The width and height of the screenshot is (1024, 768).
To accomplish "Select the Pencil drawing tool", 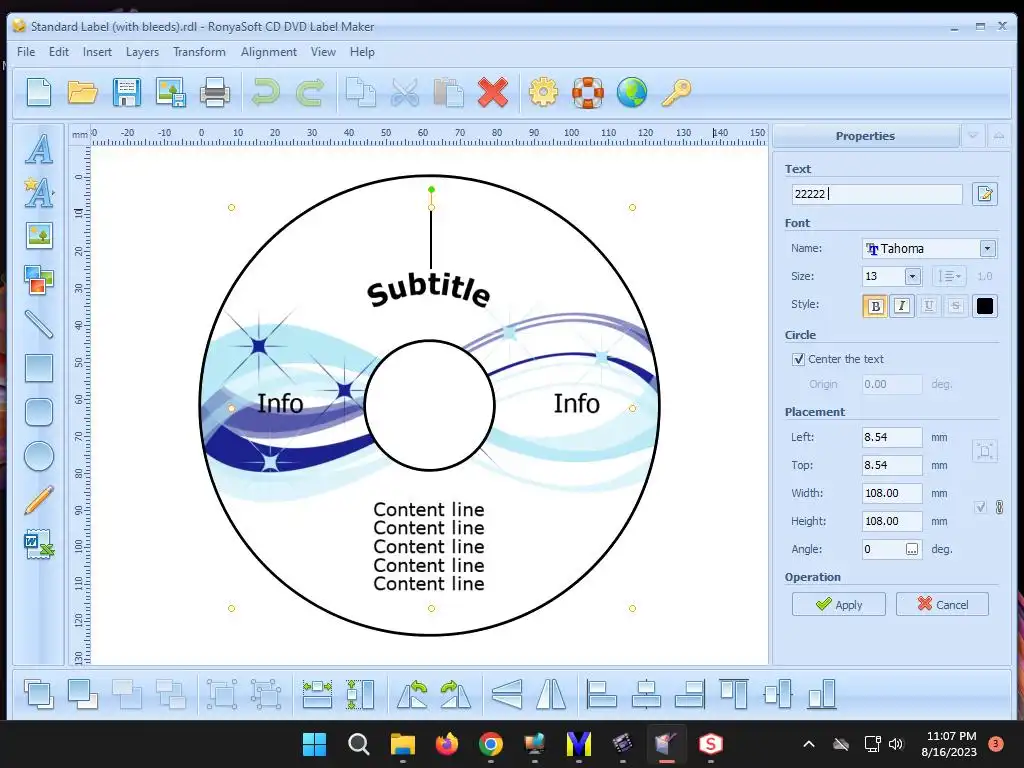I will (39, 500).
